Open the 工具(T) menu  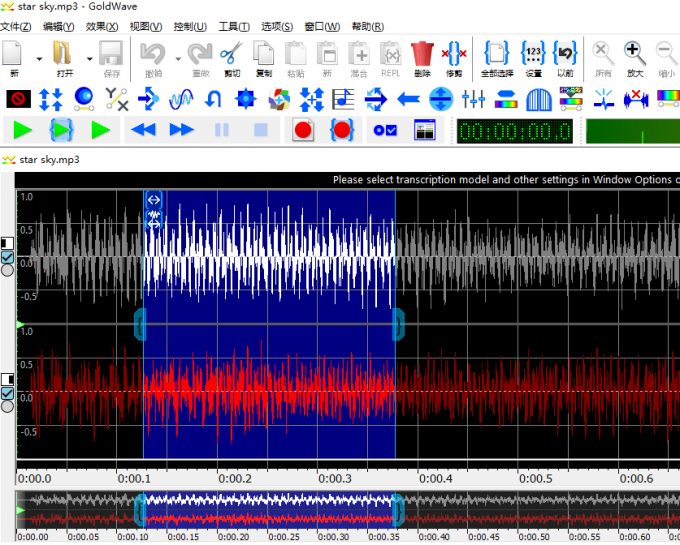pyautogui.click(x=234, y=26)
